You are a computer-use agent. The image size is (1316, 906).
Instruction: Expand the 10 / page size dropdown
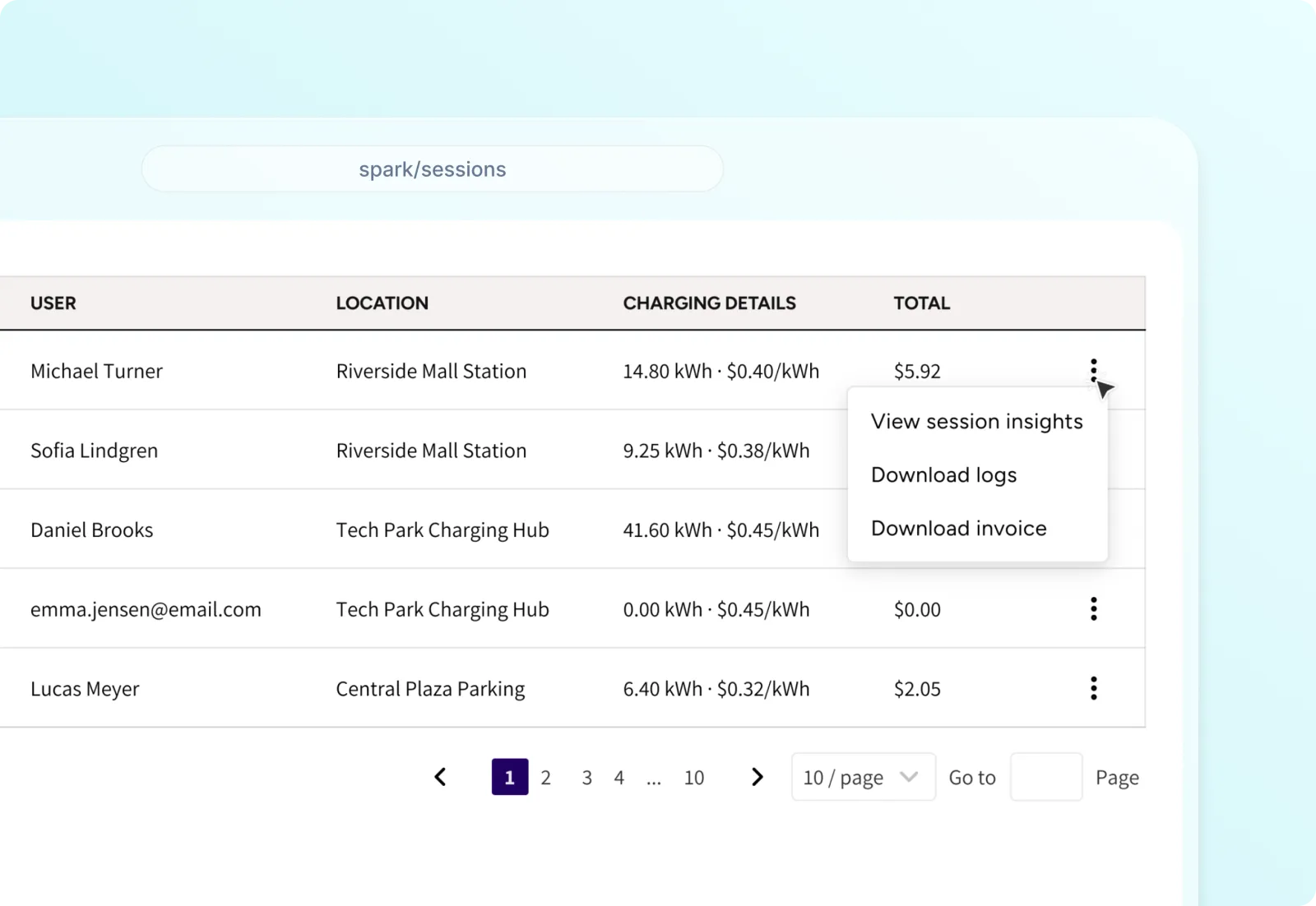(x=862, y=777)
